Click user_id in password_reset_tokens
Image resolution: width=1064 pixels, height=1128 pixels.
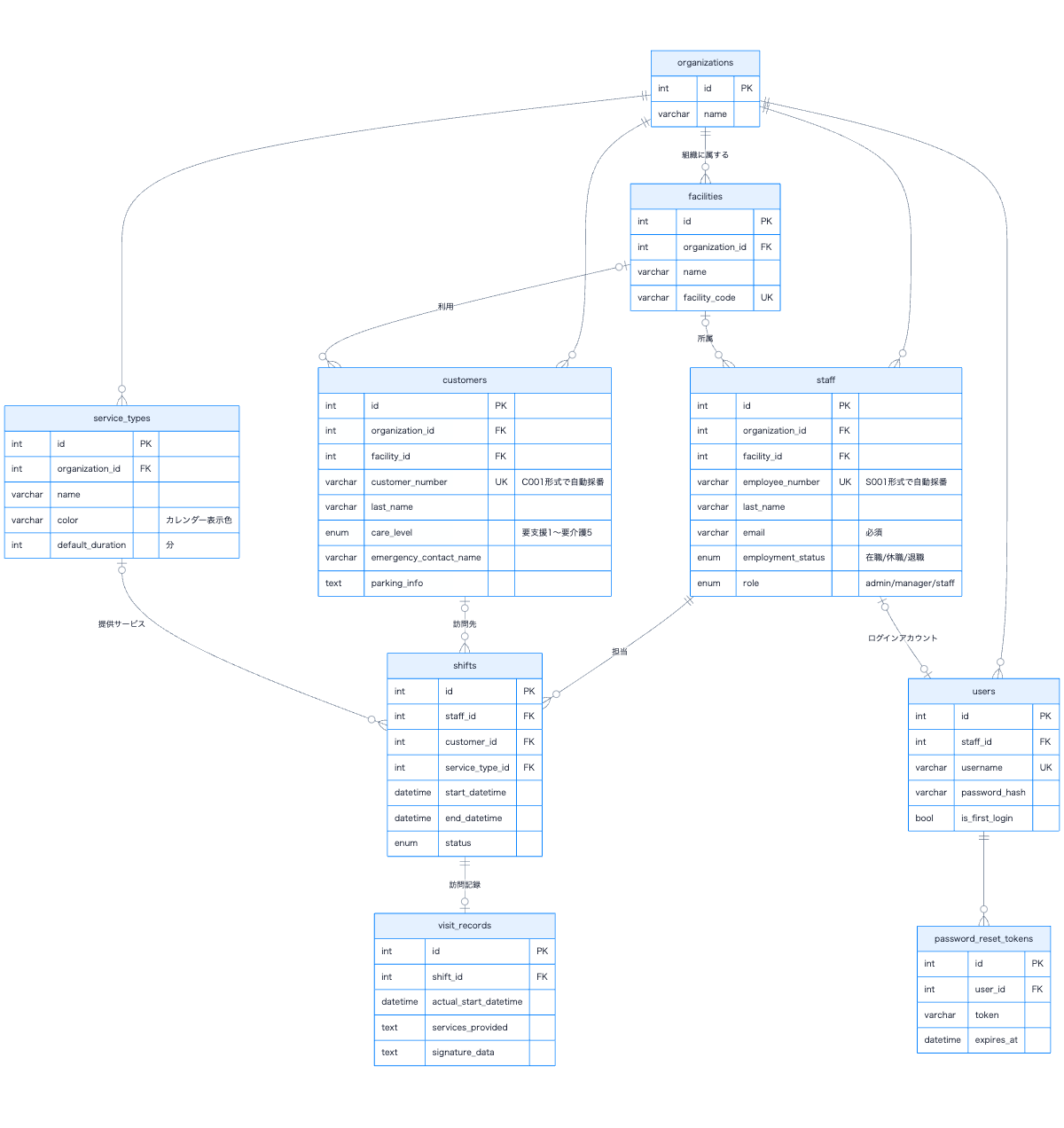997,990
